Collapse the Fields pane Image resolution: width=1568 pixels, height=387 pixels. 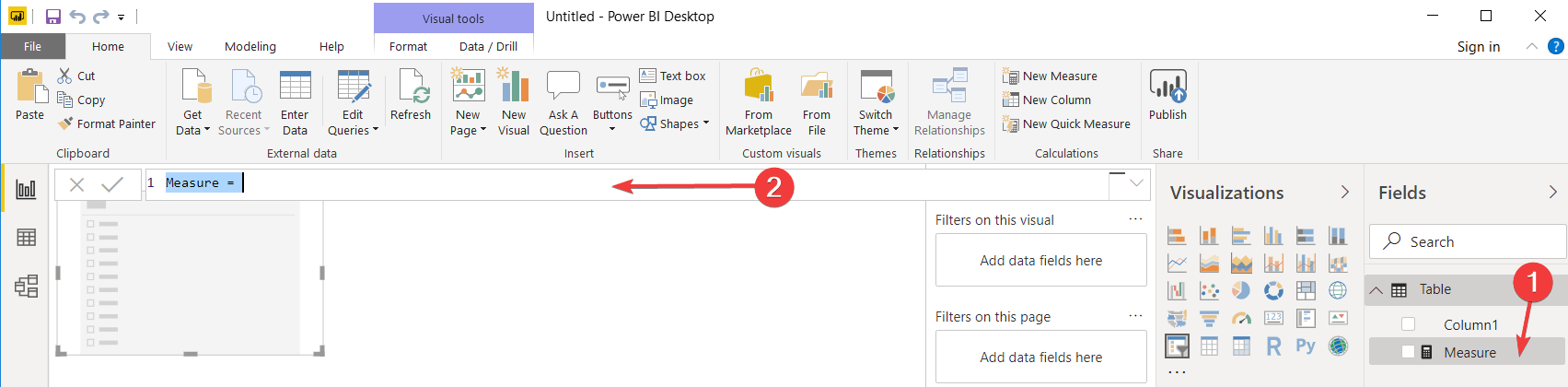pyautogui.click(x=1553, y=193)
